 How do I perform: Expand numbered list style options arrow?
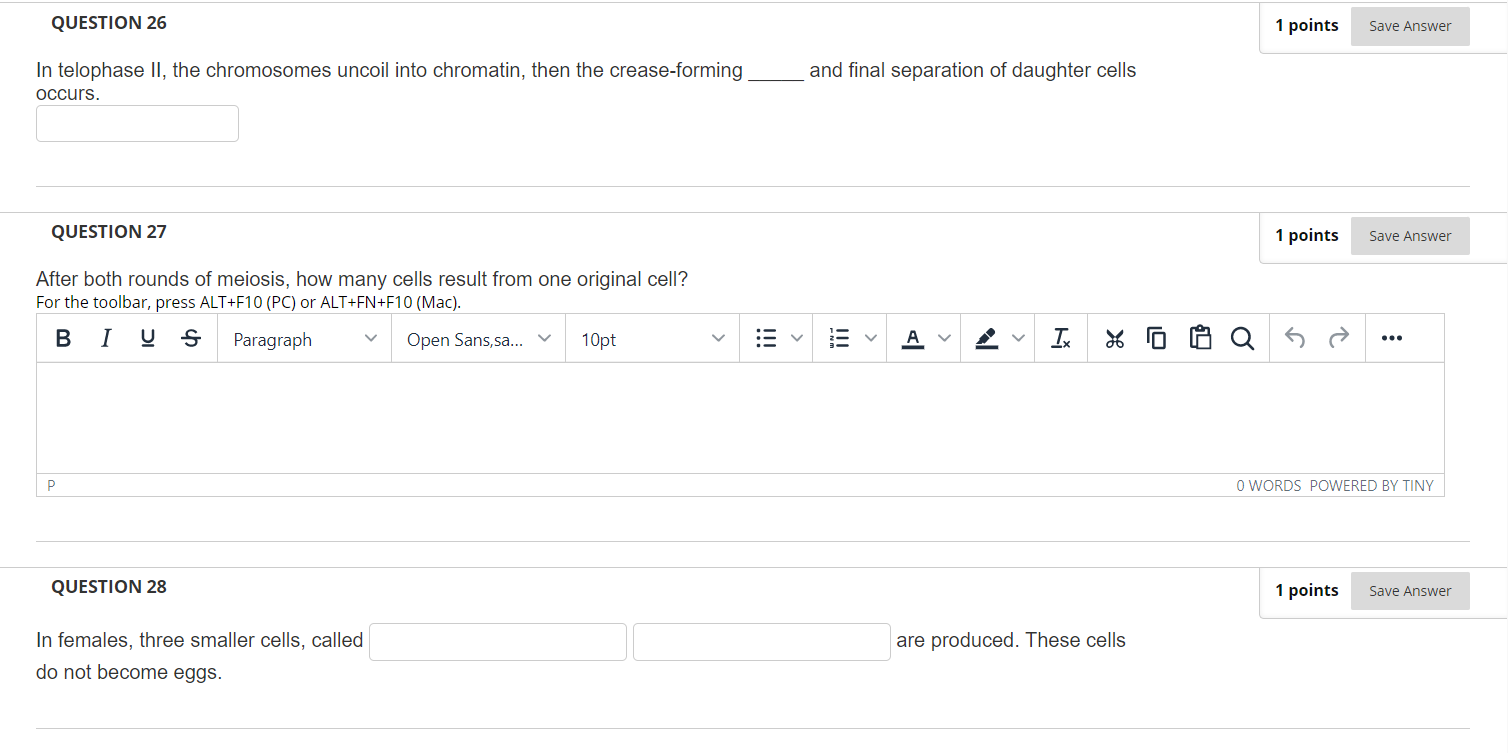pyautogui.click(x=871, y=339)
